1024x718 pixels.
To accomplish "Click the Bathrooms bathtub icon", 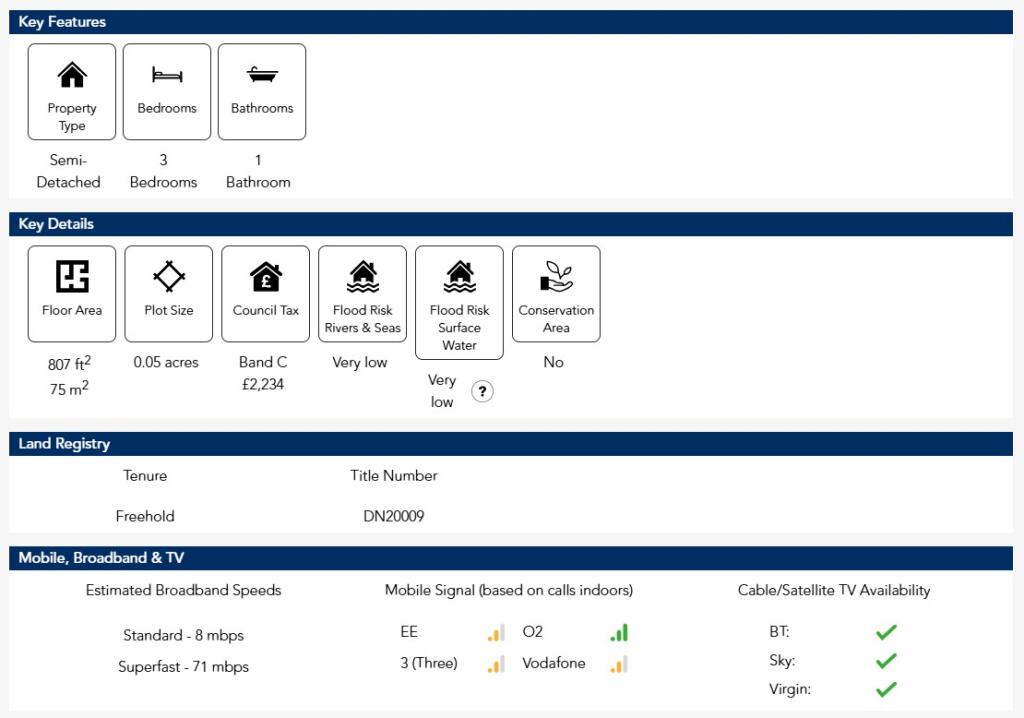I will click(262, 75).
